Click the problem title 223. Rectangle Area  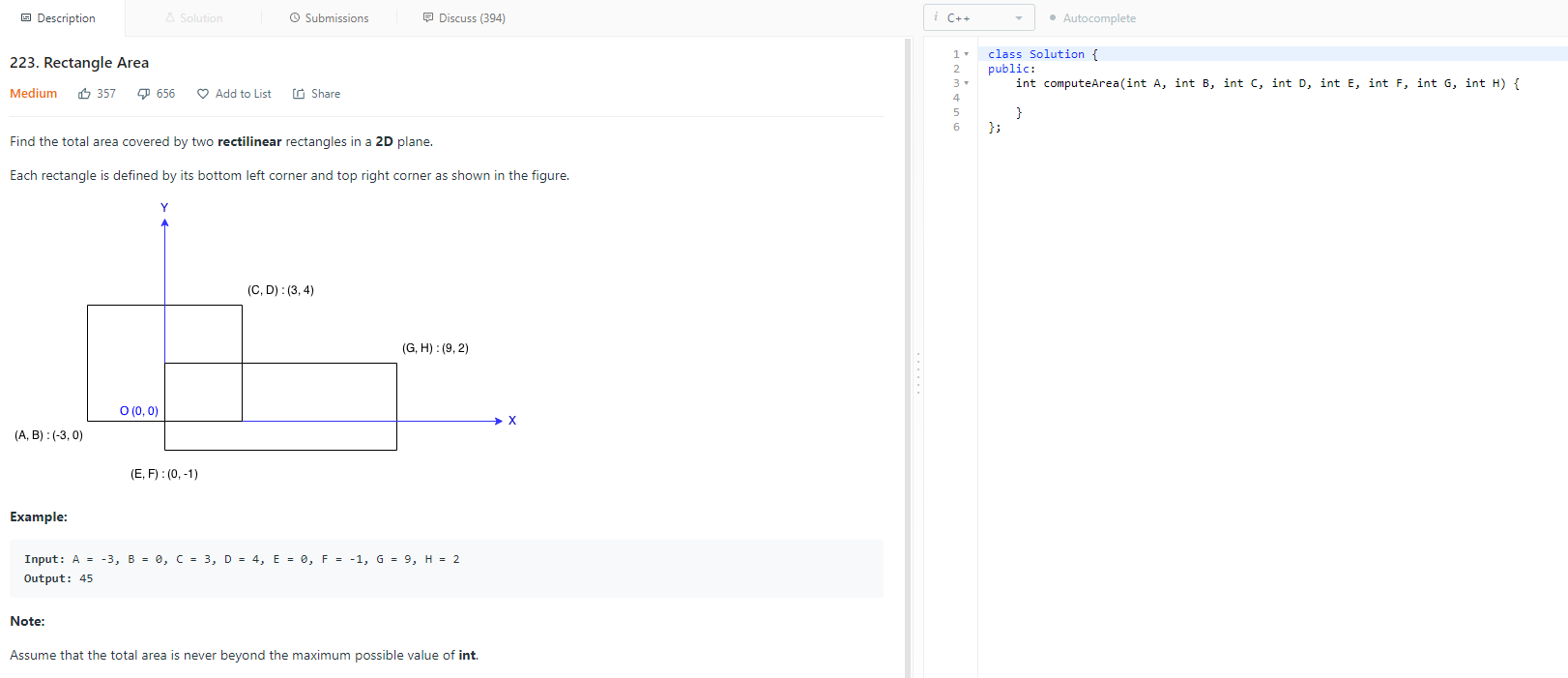point(79,63)
